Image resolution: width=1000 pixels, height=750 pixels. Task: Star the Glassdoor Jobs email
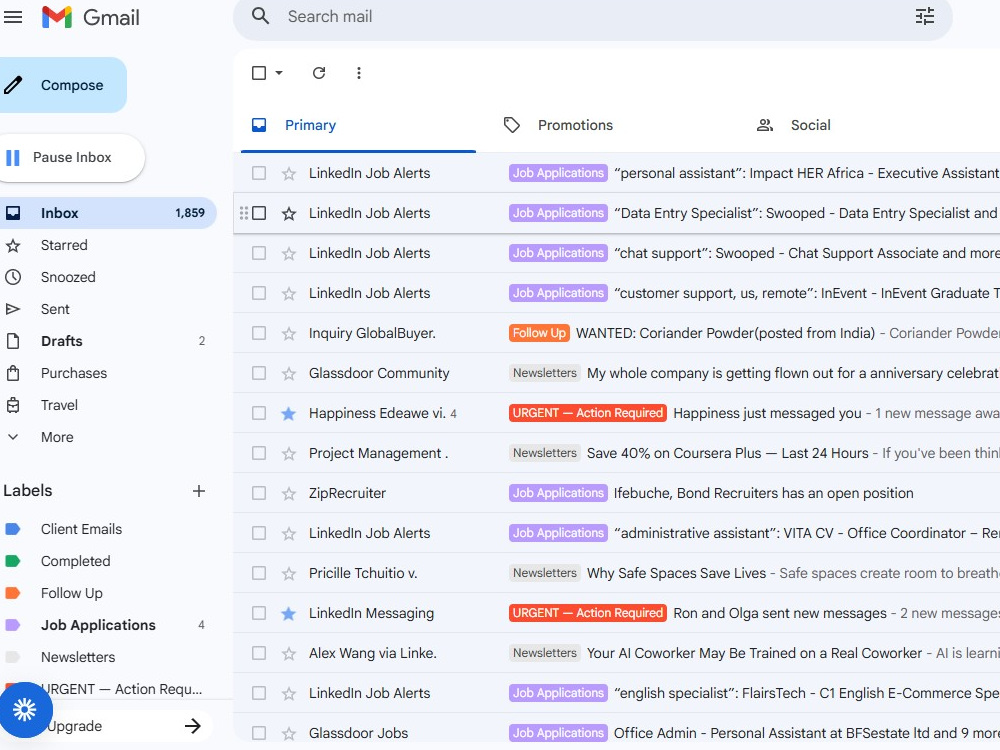click(x=289, y=733)
